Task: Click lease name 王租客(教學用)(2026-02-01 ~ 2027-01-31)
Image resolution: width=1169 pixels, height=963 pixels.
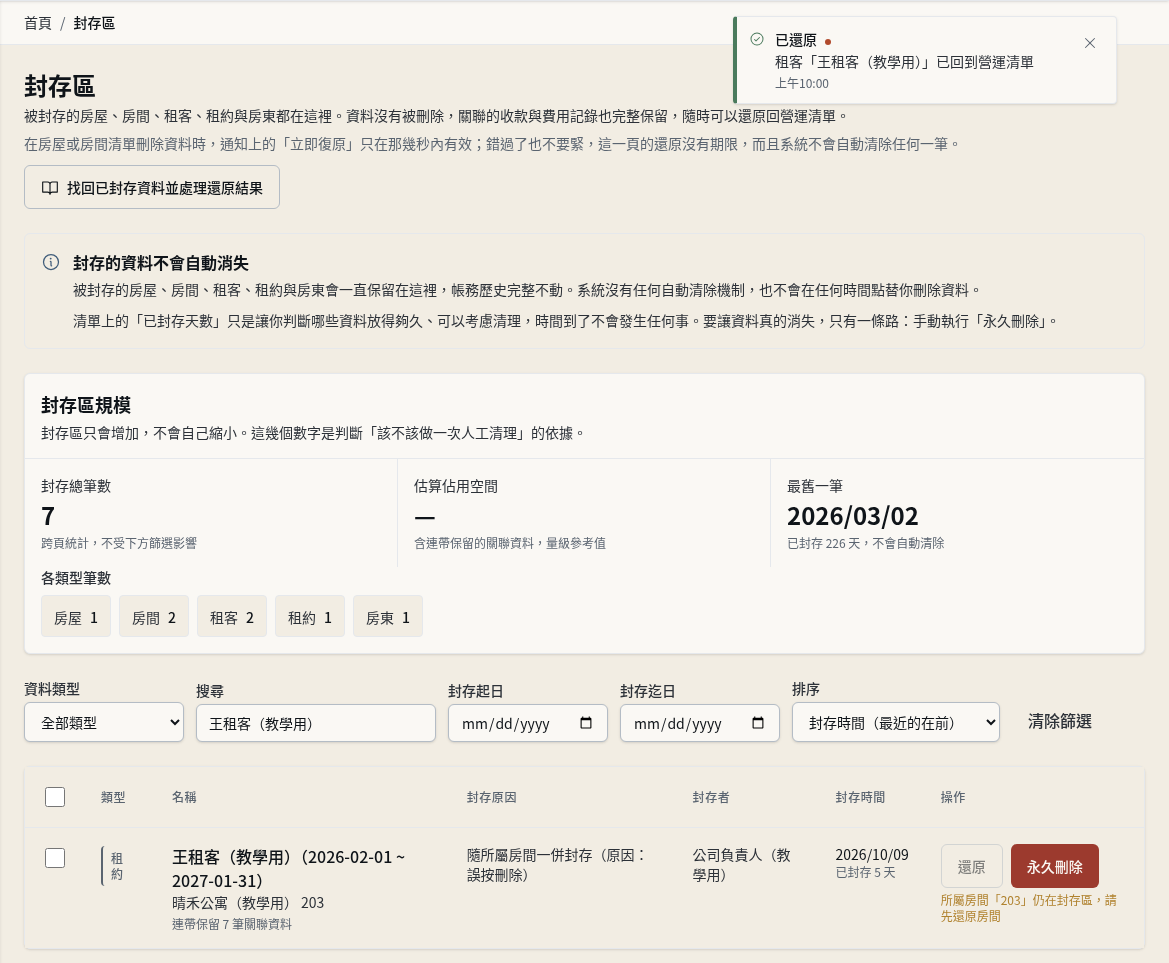Action: coord(289,868)
